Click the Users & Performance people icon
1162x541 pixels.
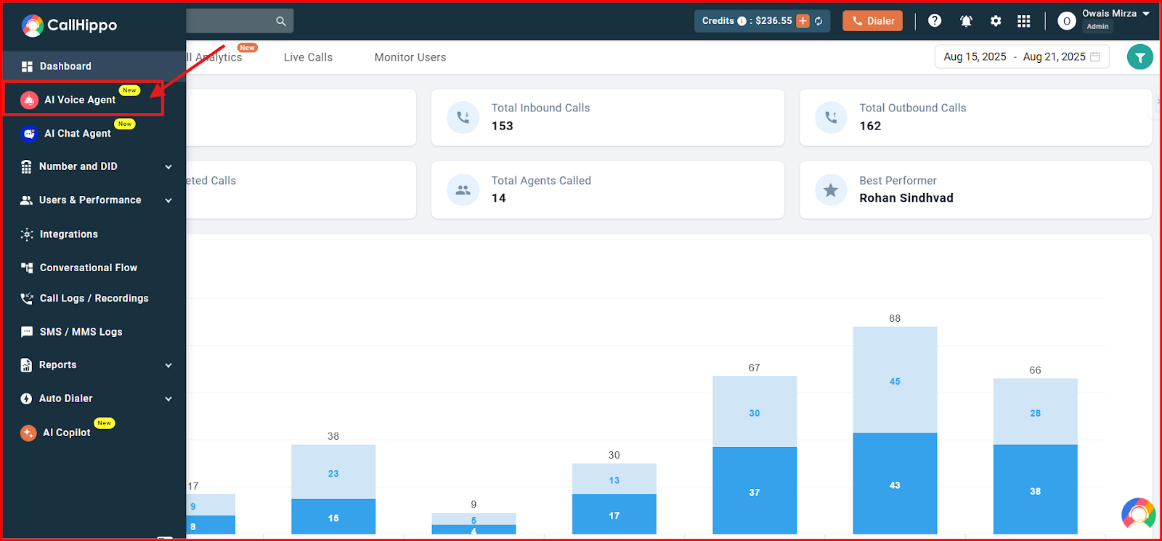tap(27, 200)
